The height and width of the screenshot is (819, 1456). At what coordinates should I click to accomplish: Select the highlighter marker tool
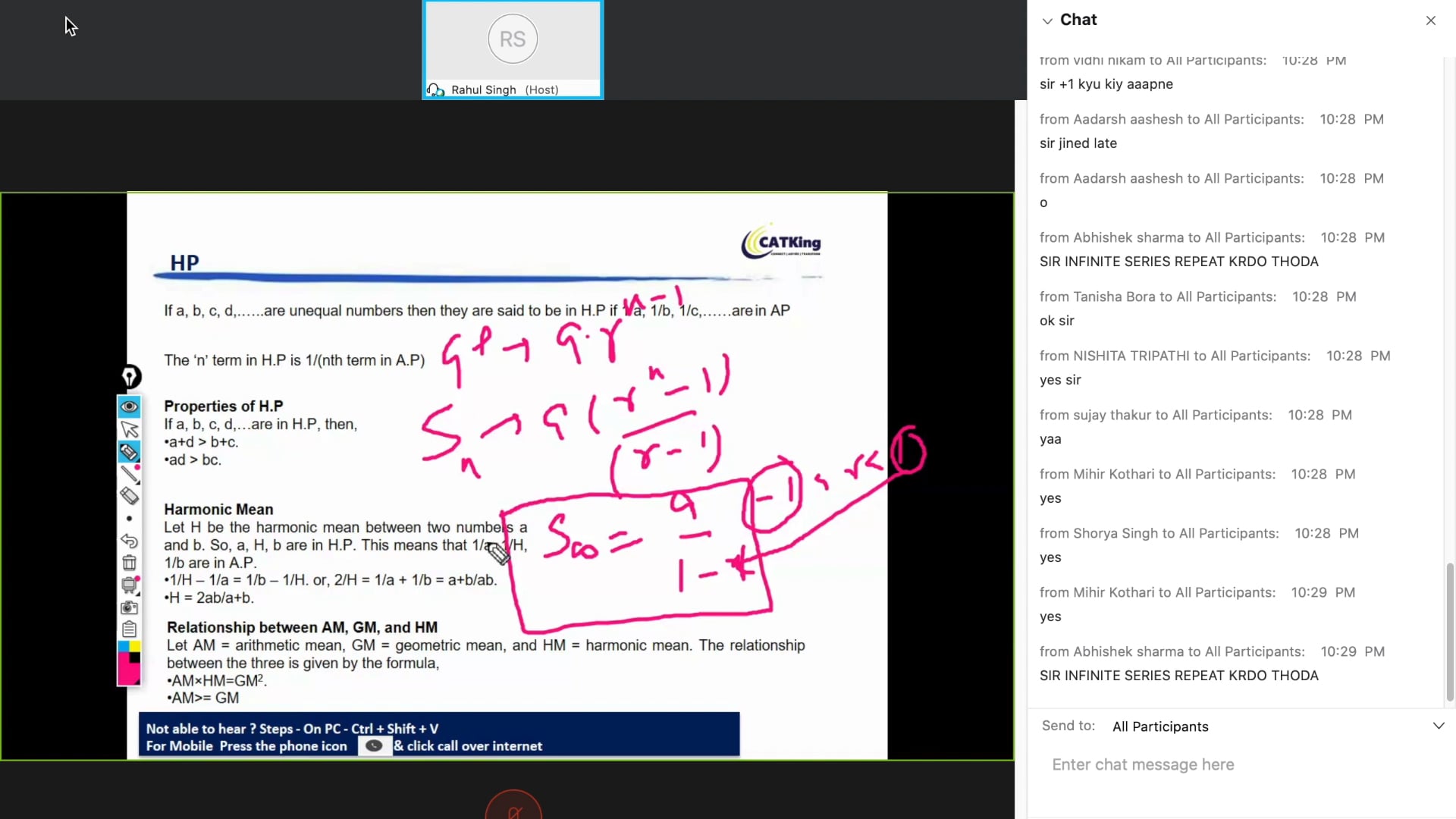[x=129, y=452]
